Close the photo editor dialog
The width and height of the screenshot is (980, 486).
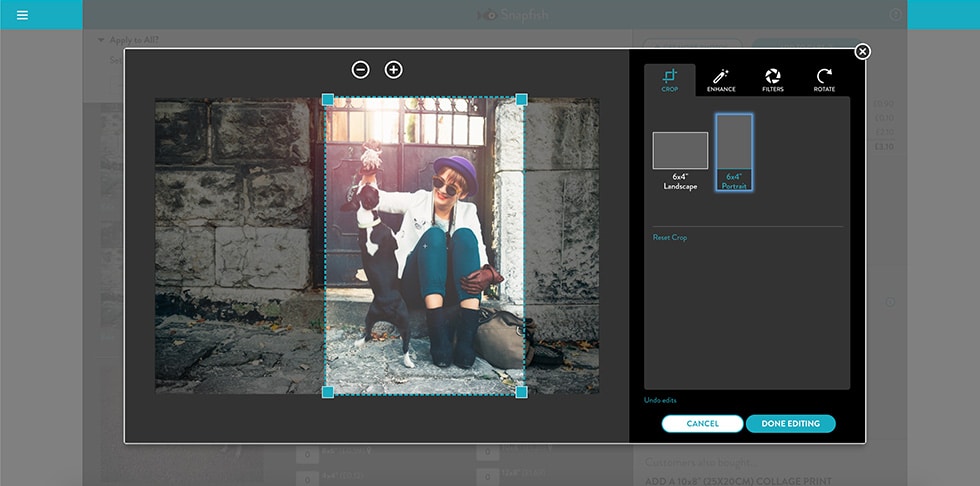[862, 52]
